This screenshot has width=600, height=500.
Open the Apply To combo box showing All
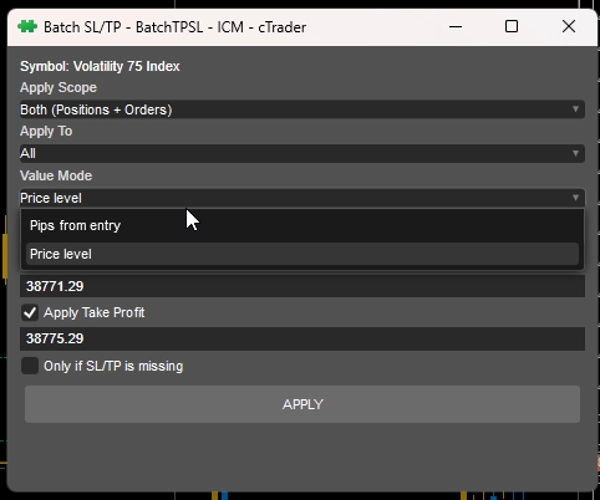point(300,154)
